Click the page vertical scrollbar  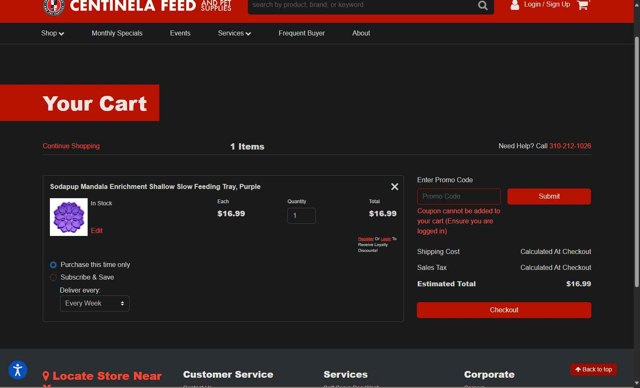636,161
